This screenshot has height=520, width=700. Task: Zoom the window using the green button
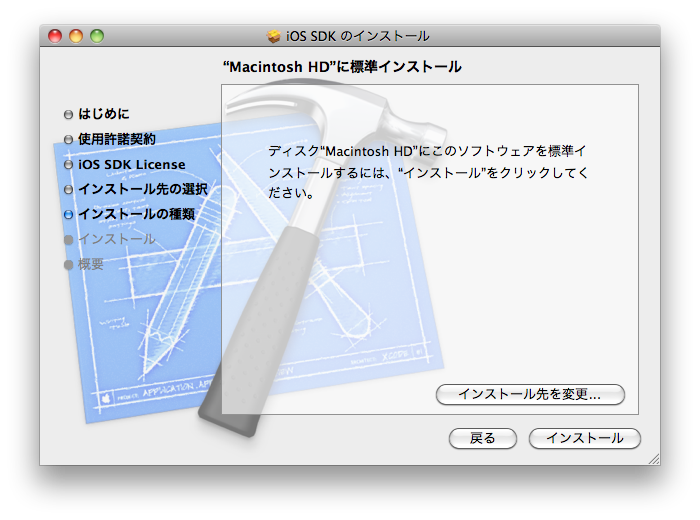coord(97,36)
